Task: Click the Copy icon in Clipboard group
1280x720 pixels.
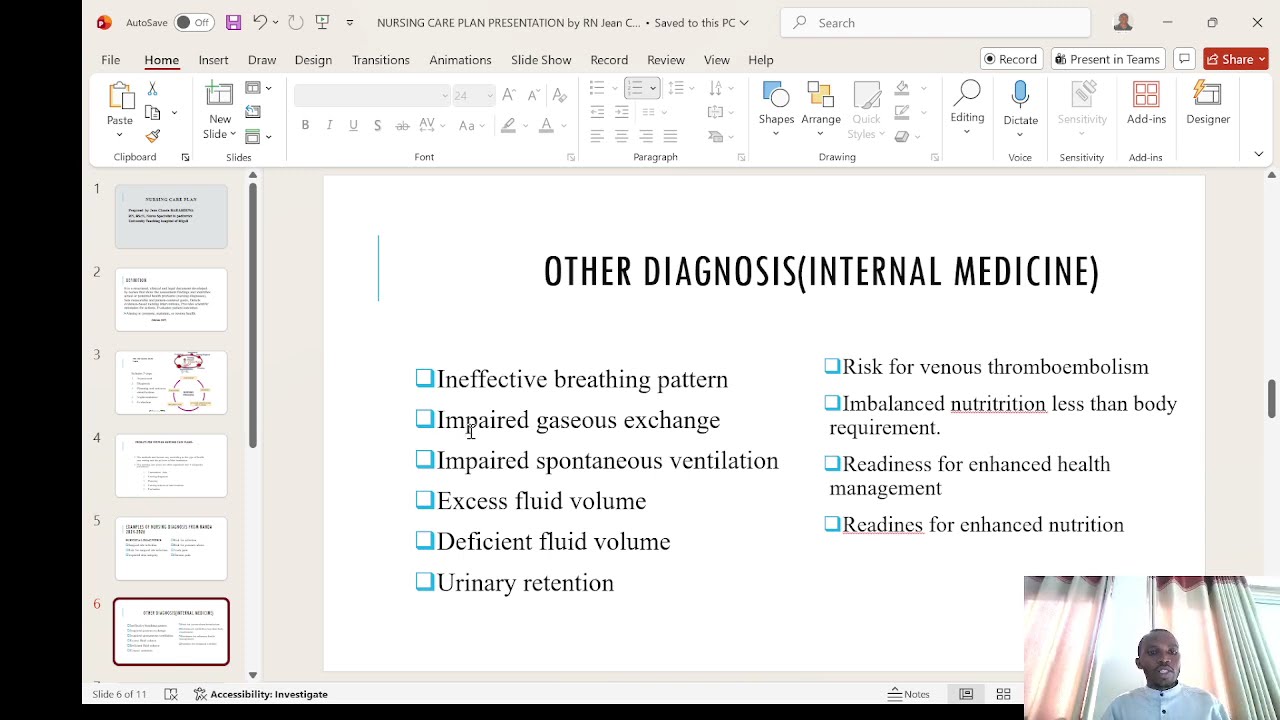Action: coord(153,113)
